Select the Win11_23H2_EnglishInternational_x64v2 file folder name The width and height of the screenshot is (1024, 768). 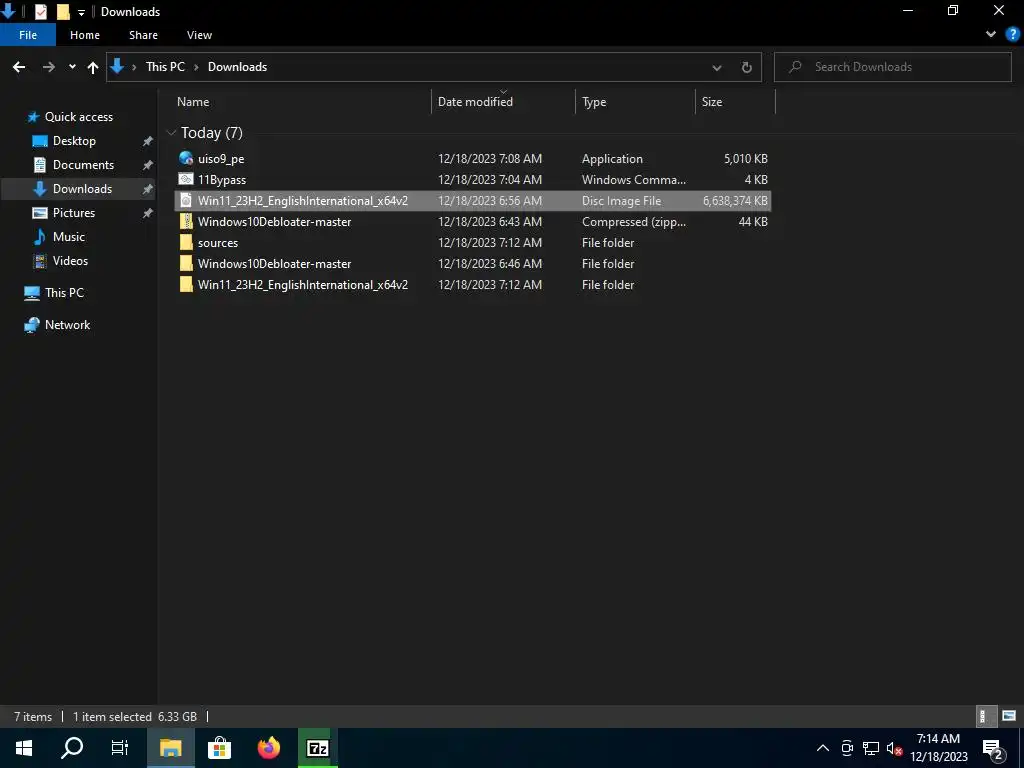302,285
